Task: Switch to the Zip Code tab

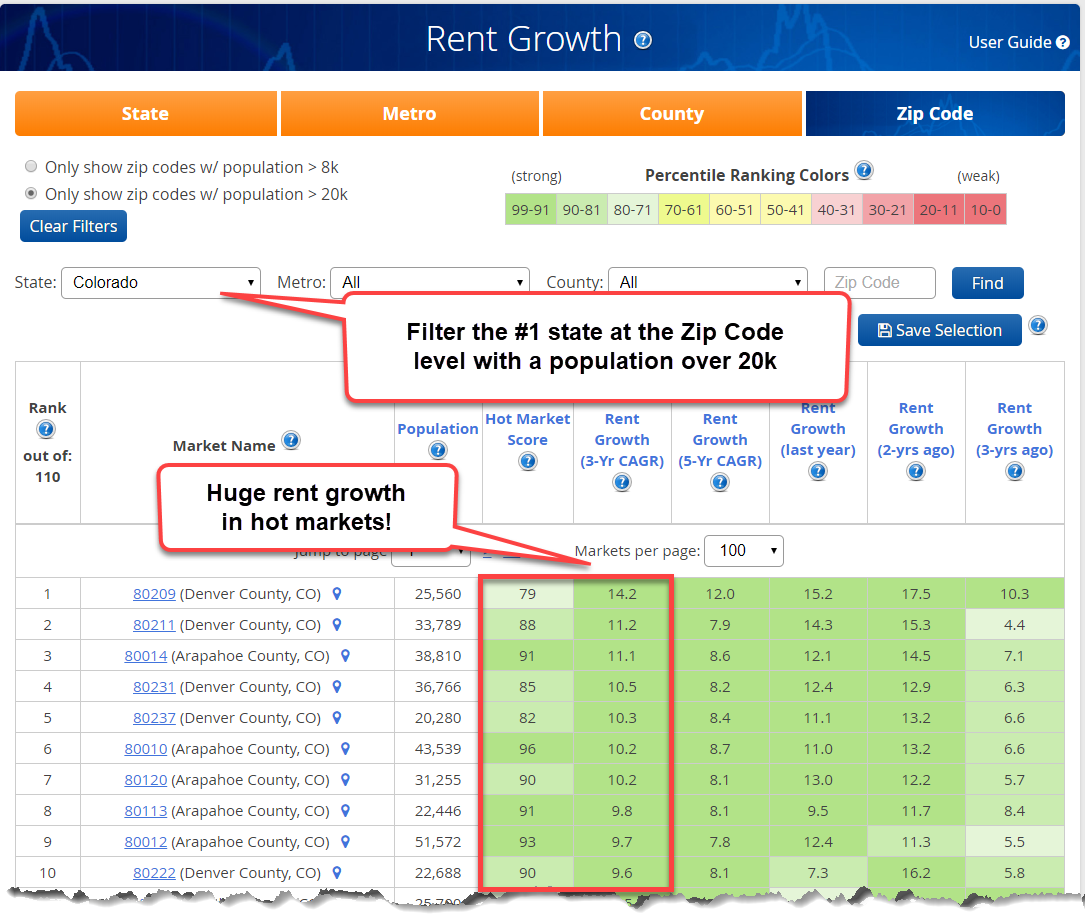Action: (x=935, y=113)
